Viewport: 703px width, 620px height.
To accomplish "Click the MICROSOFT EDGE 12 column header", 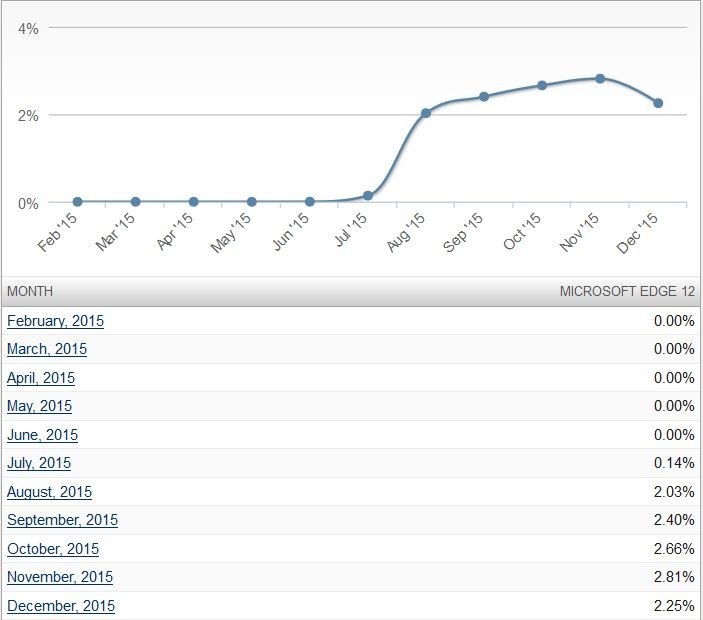I will (x=626, y=292).
